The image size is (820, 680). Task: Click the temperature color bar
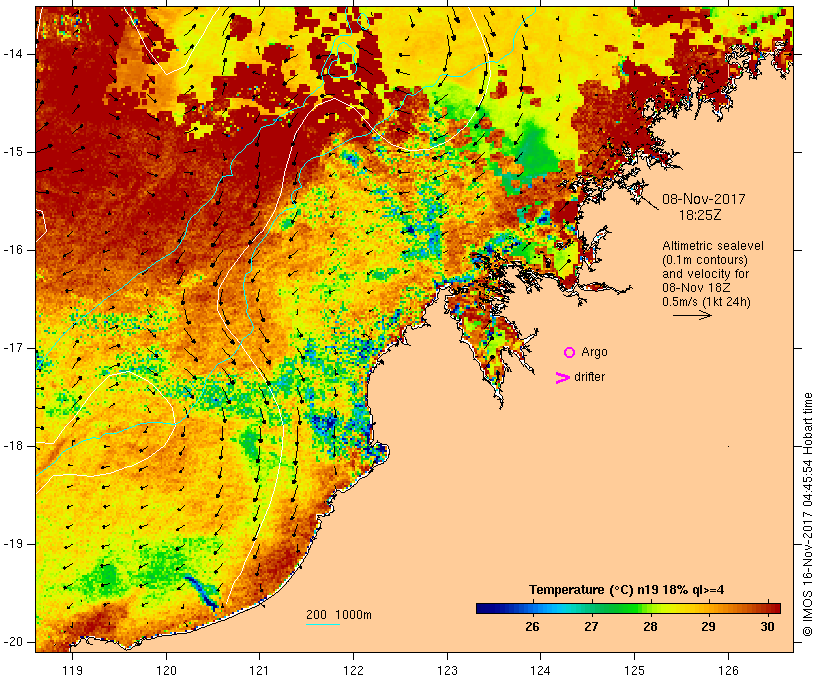pos(628,608)
